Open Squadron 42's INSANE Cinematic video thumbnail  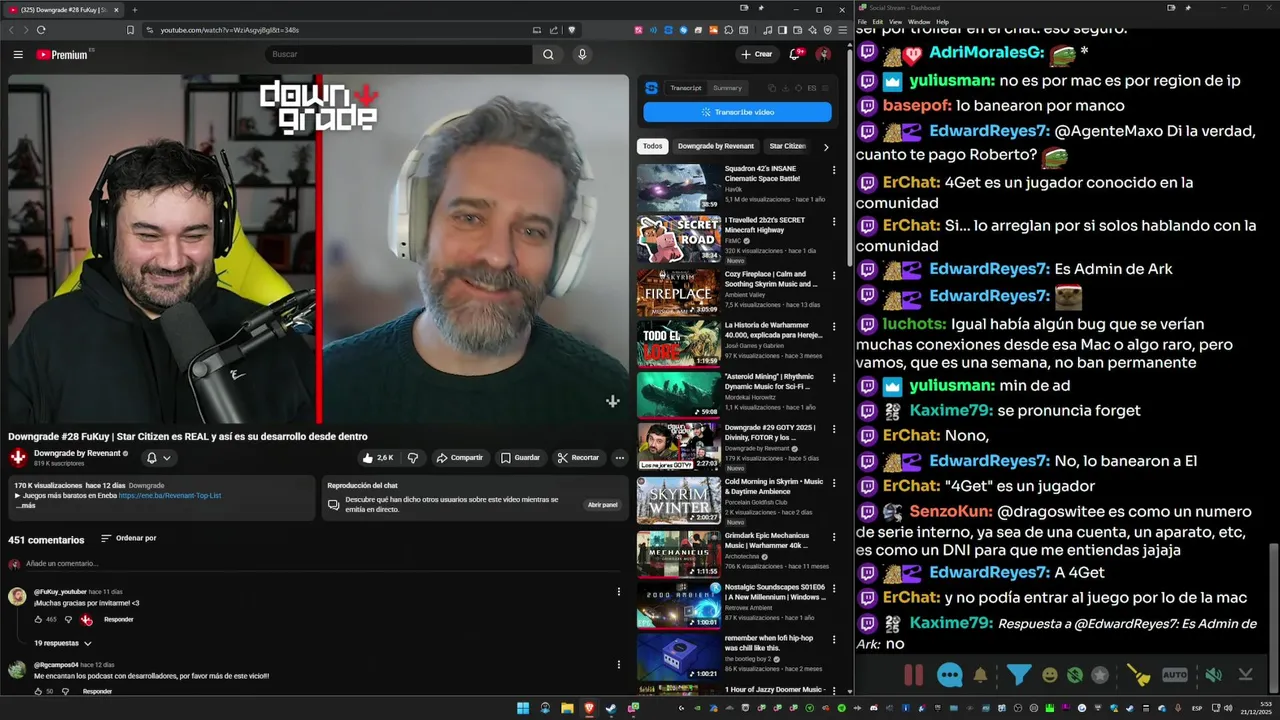679,187
